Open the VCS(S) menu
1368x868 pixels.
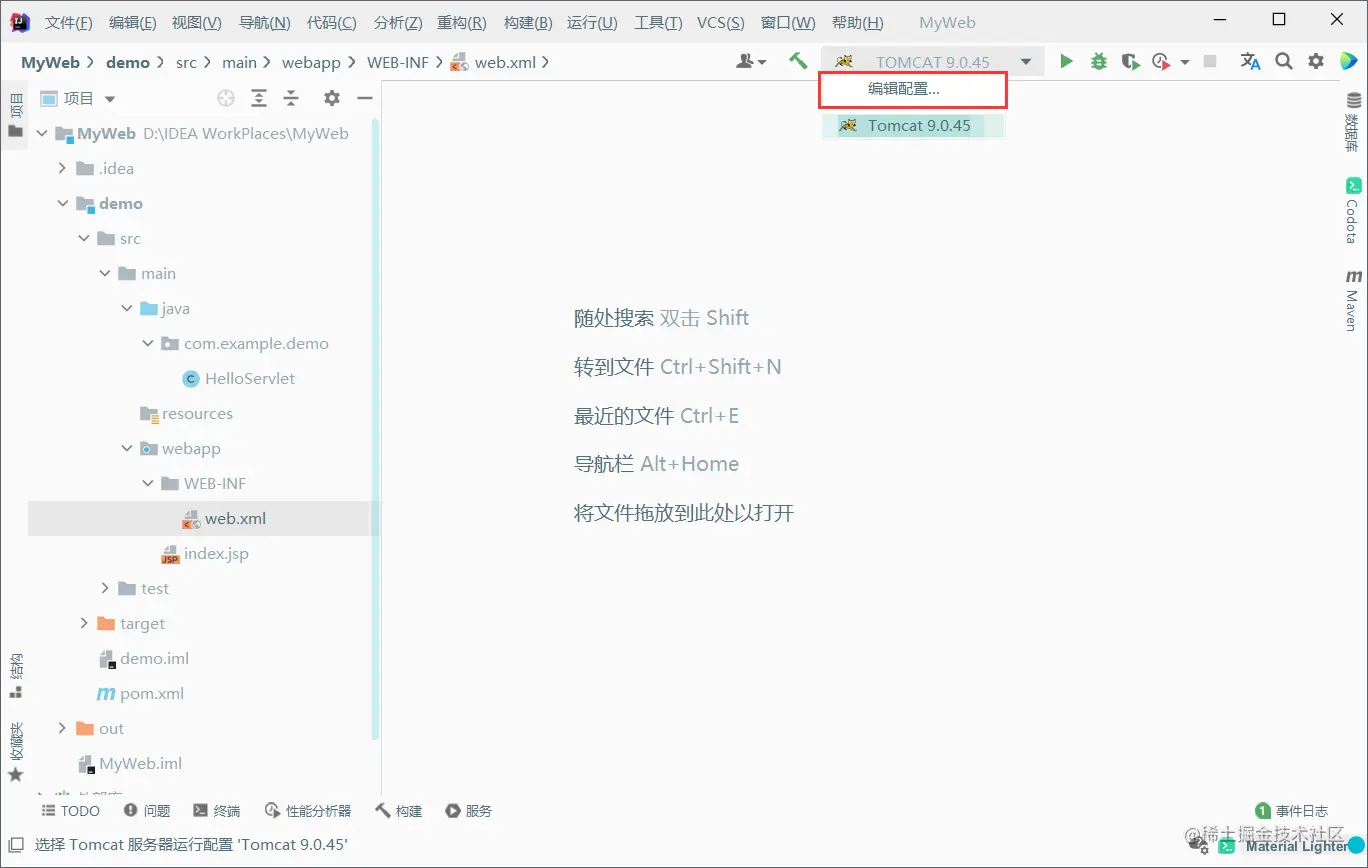click(x=721, y=23)
